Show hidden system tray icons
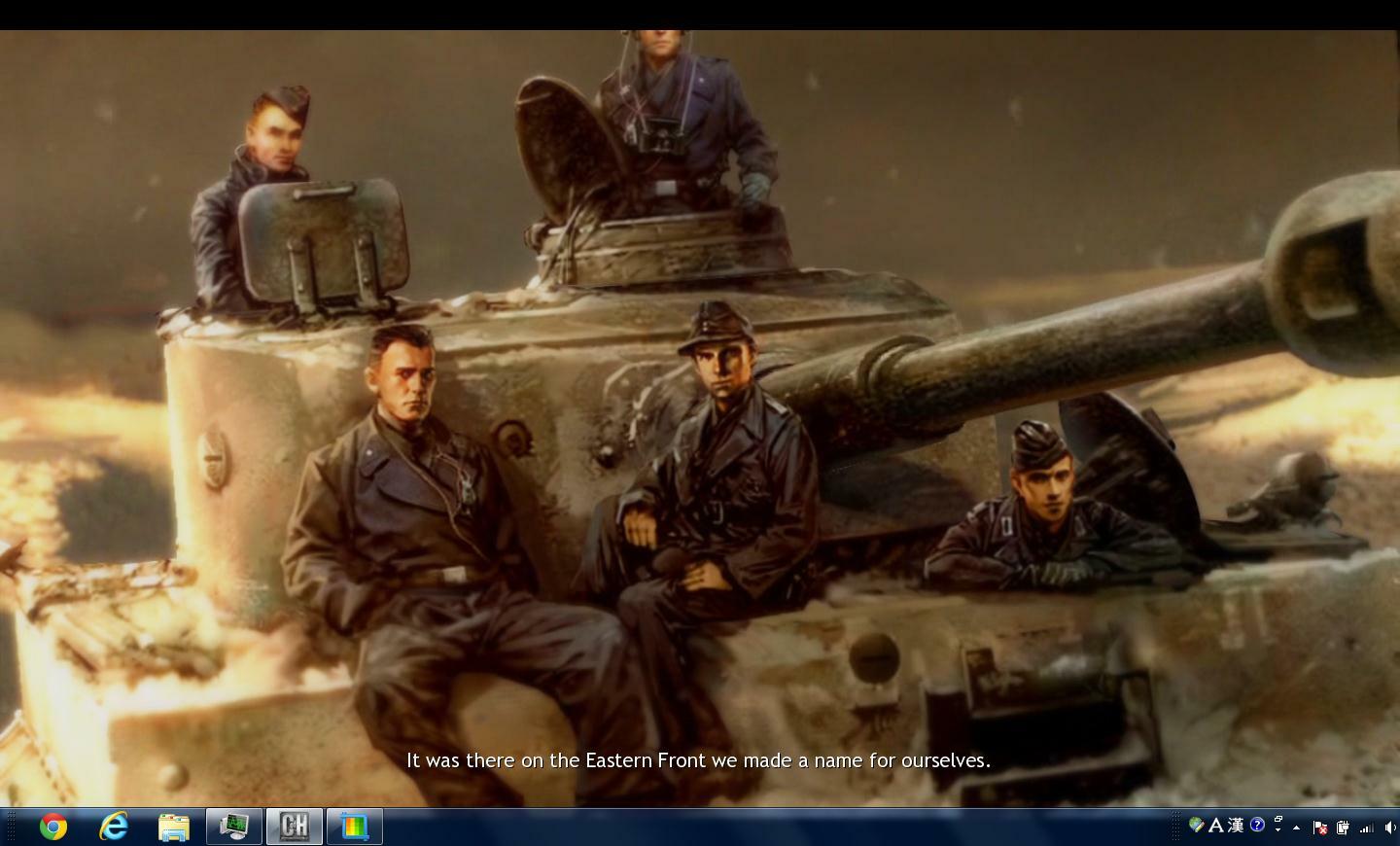Viewport: 1400px width, 846px height. (1296, 828)
